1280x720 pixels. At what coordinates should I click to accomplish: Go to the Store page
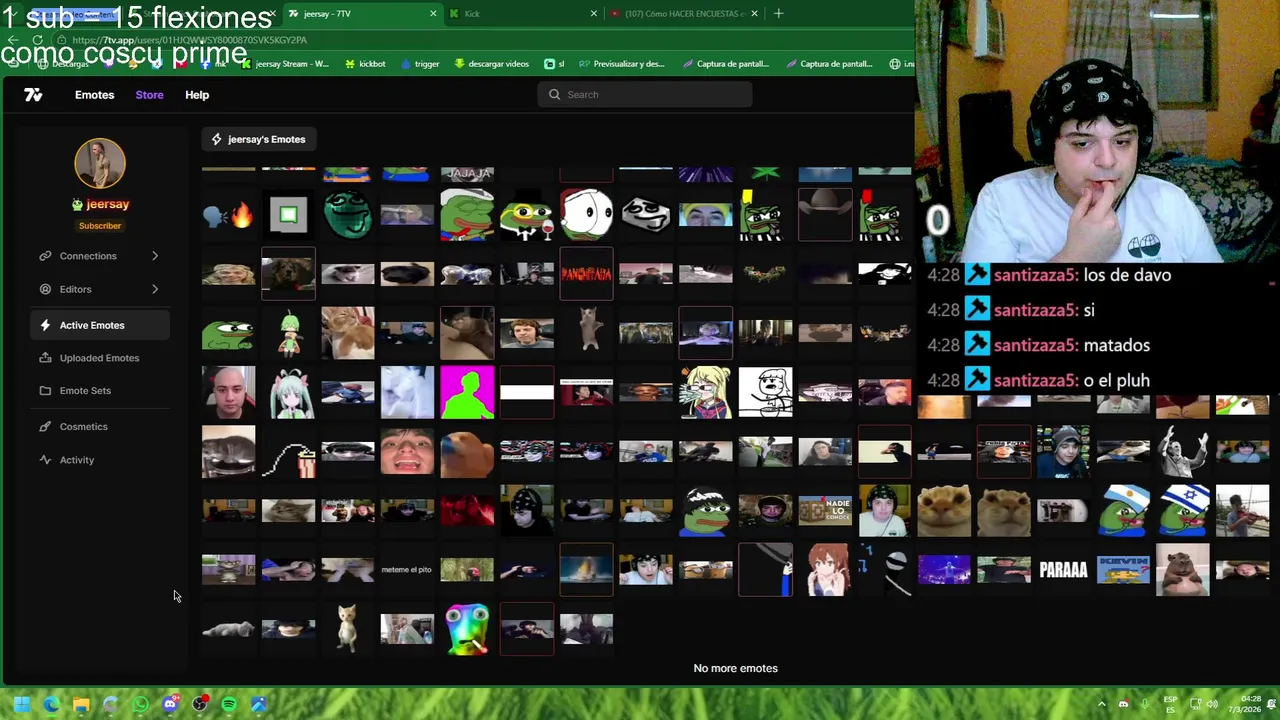[149, 95]
